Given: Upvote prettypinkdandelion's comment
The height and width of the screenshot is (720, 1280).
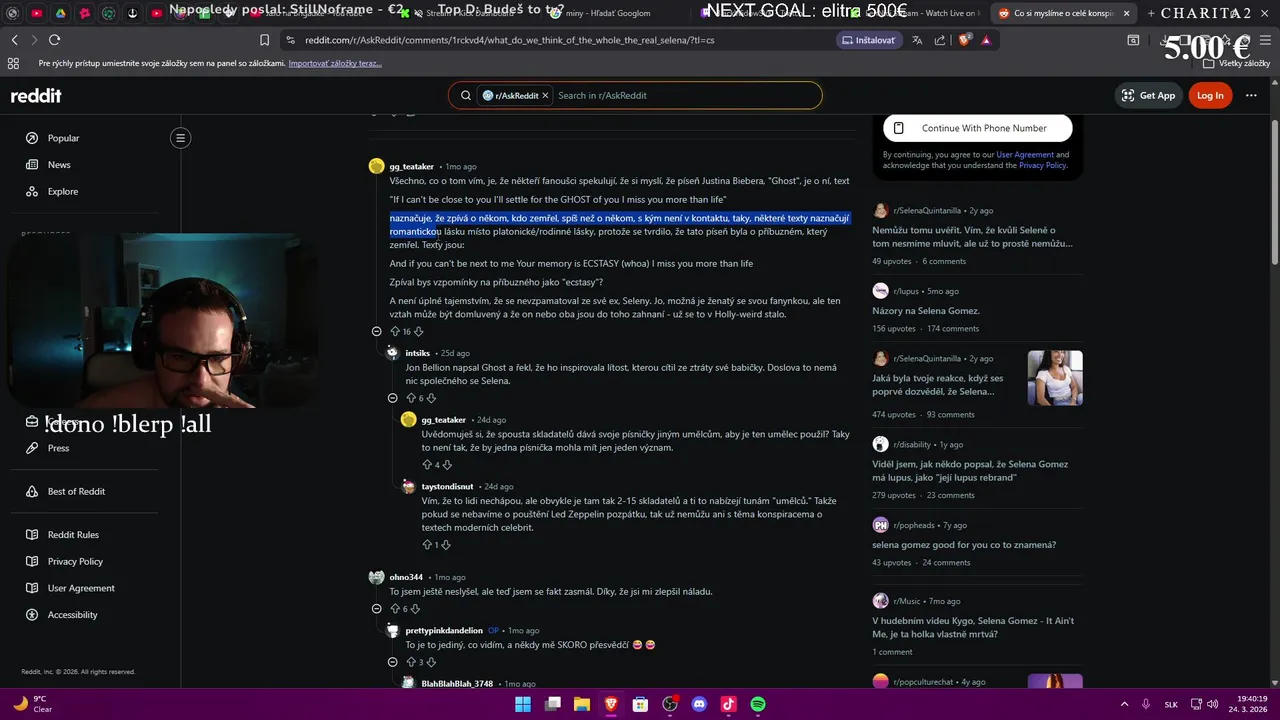Looking at the screenshot, I should (x=411, y=662).
